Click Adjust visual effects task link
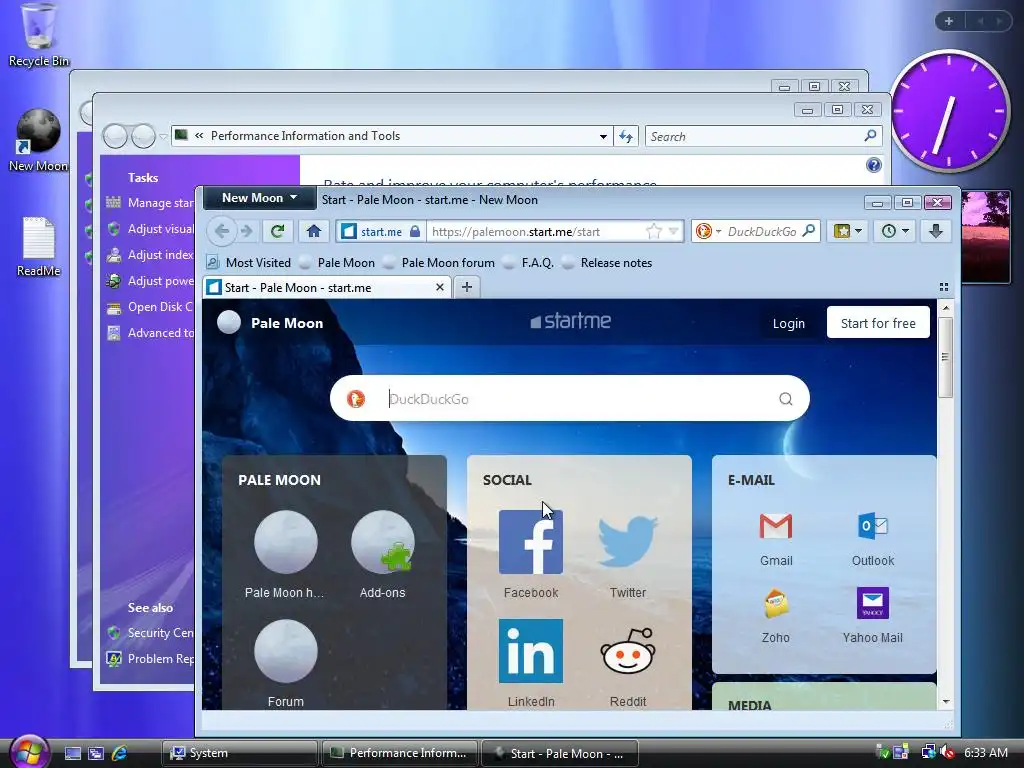The height and width of the screenshot is (768, 1024). pos(161,229)
